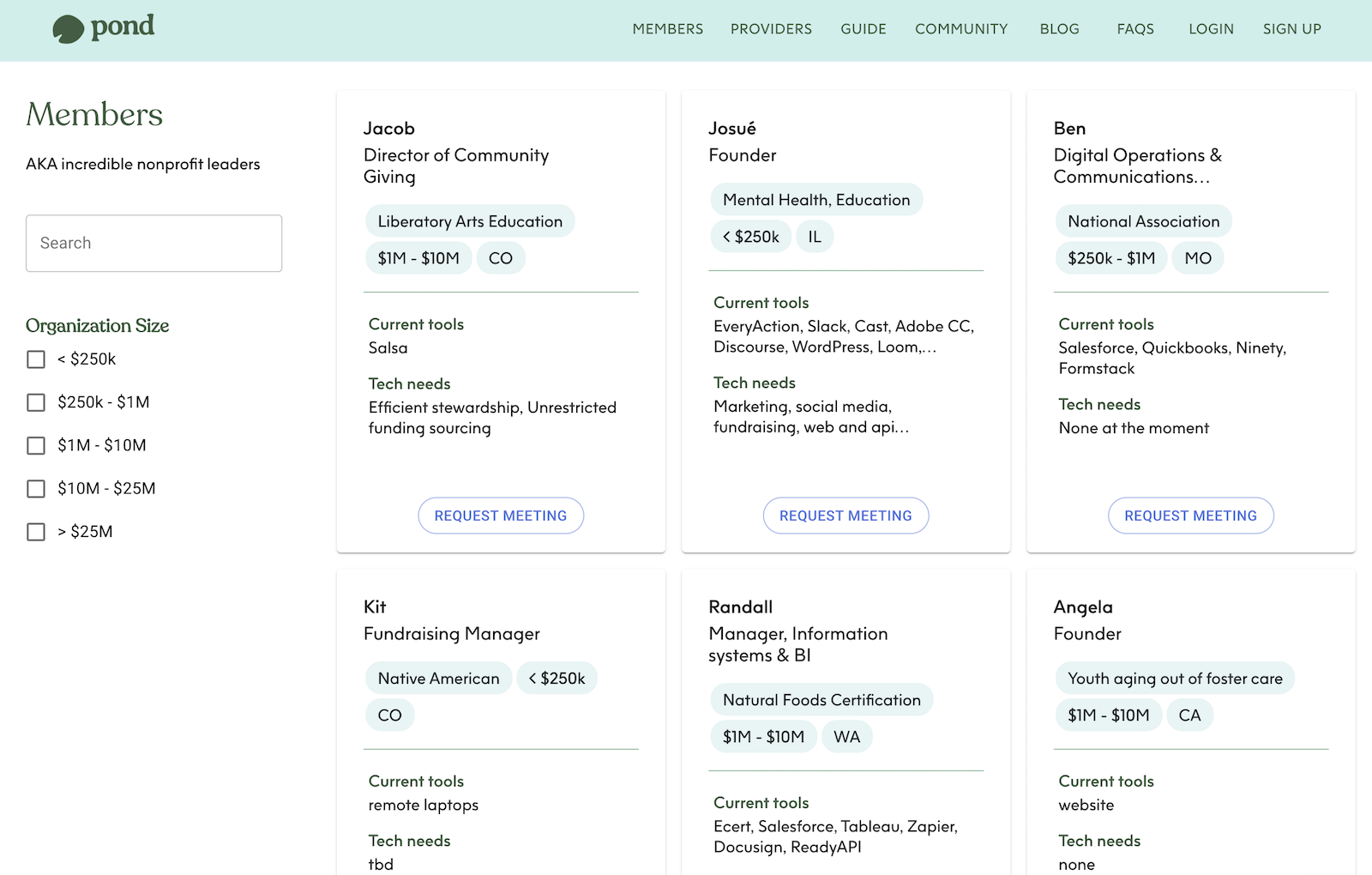View the FAQs page
The image size is (1372, 875).
tap(1135, 29)
